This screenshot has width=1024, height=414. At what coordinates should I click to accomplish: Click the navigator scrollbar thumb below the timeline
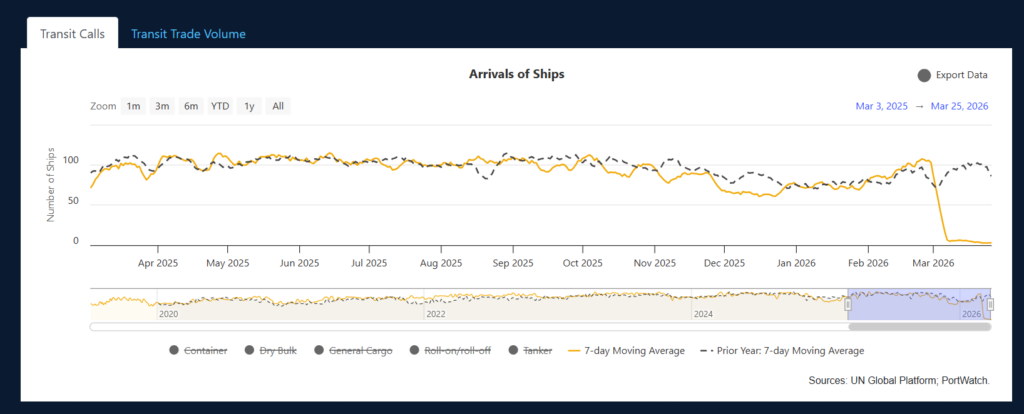point(919,326)
